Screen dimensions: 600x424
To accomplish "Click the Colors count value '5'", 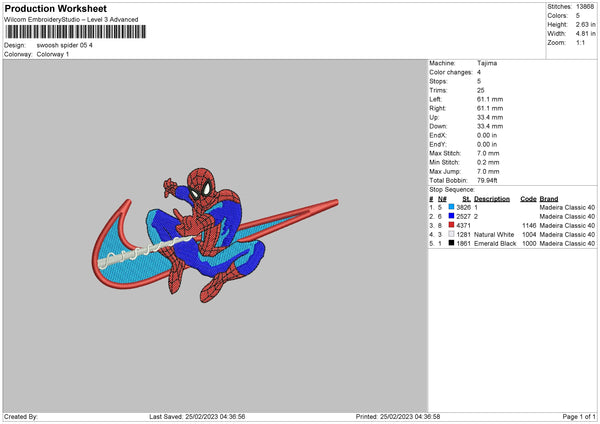I will pyautogui.click(x=578, y=16).
